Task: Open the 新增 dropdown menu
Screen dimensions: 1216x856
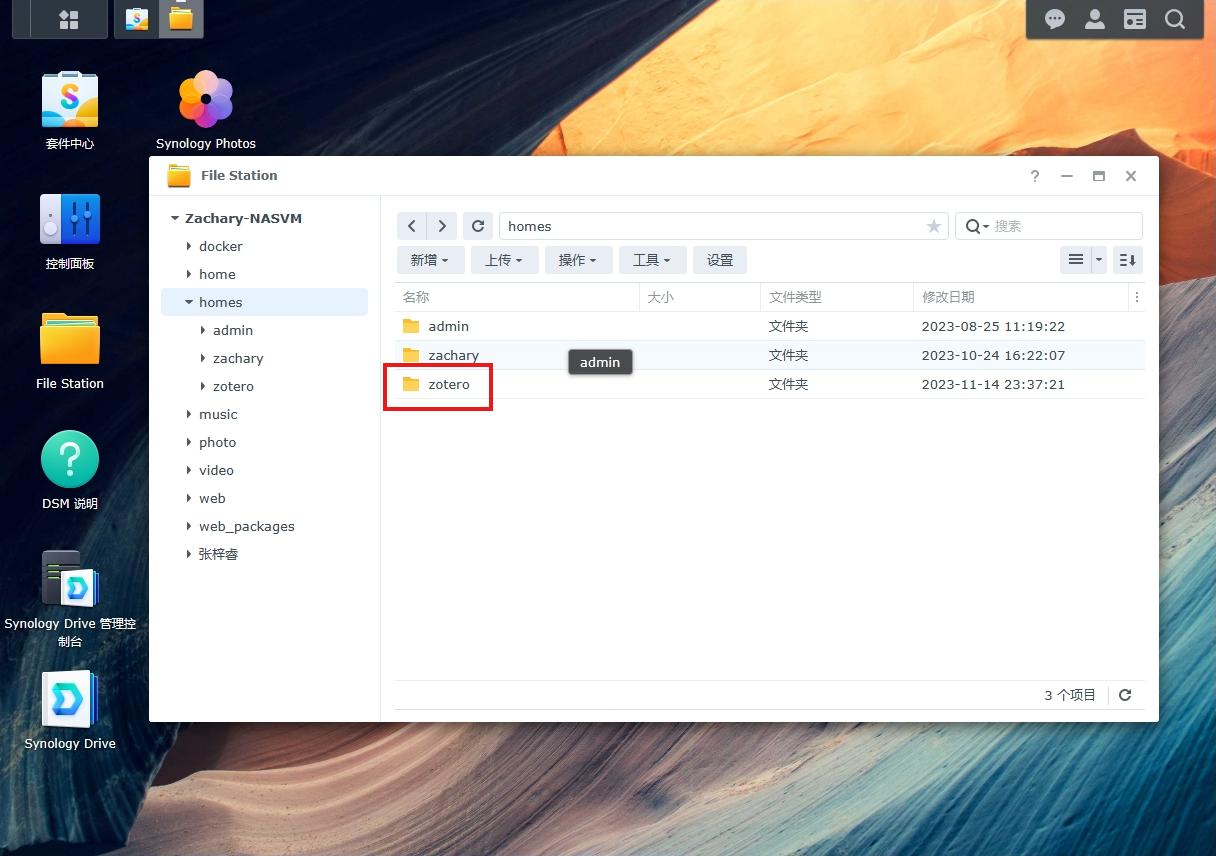Action: [x=430, y=260]
